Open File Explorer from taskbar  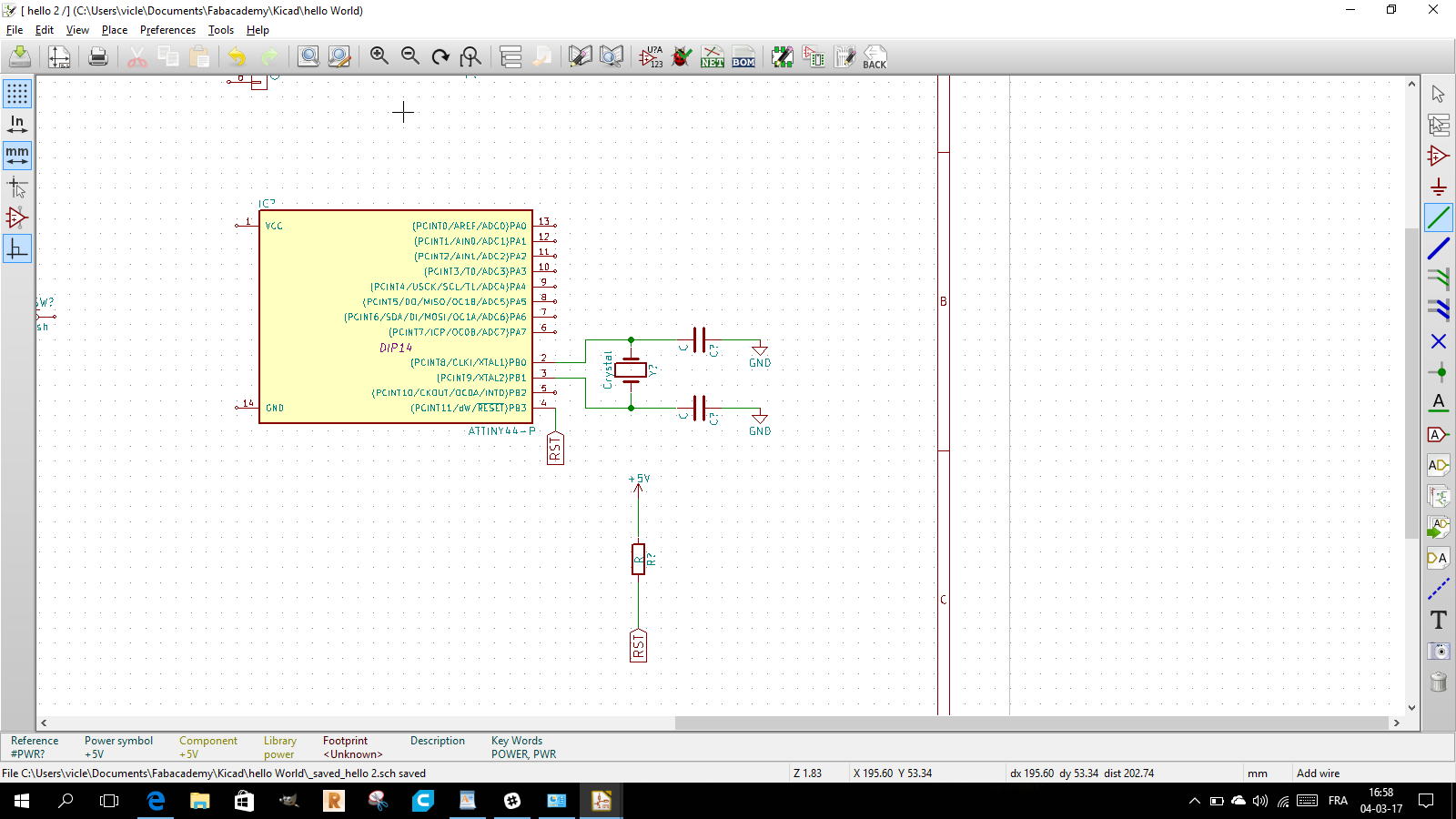[x=199, y=801]
